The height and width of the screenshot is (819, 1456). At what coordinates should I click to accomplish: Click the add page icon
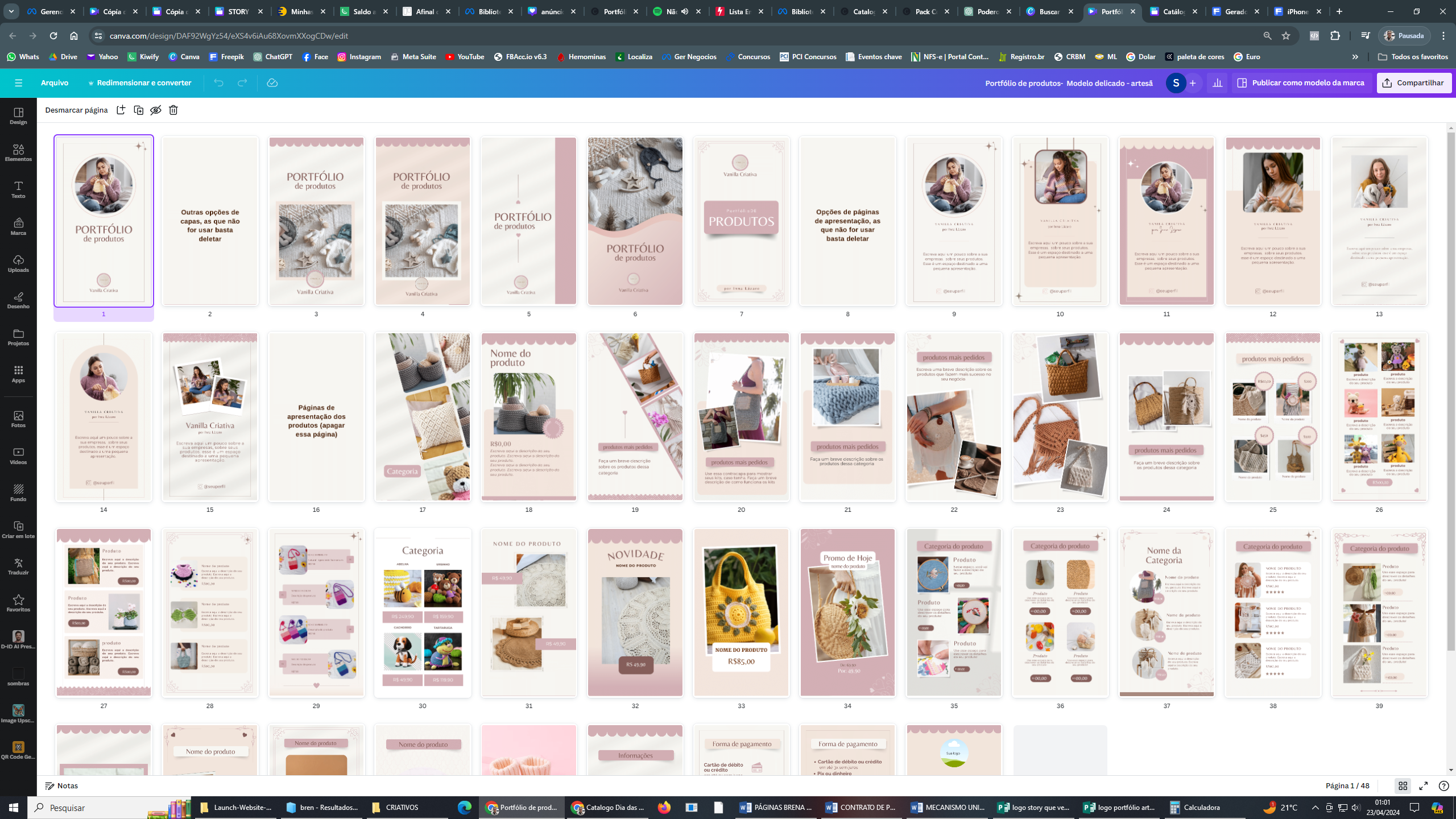121,110
